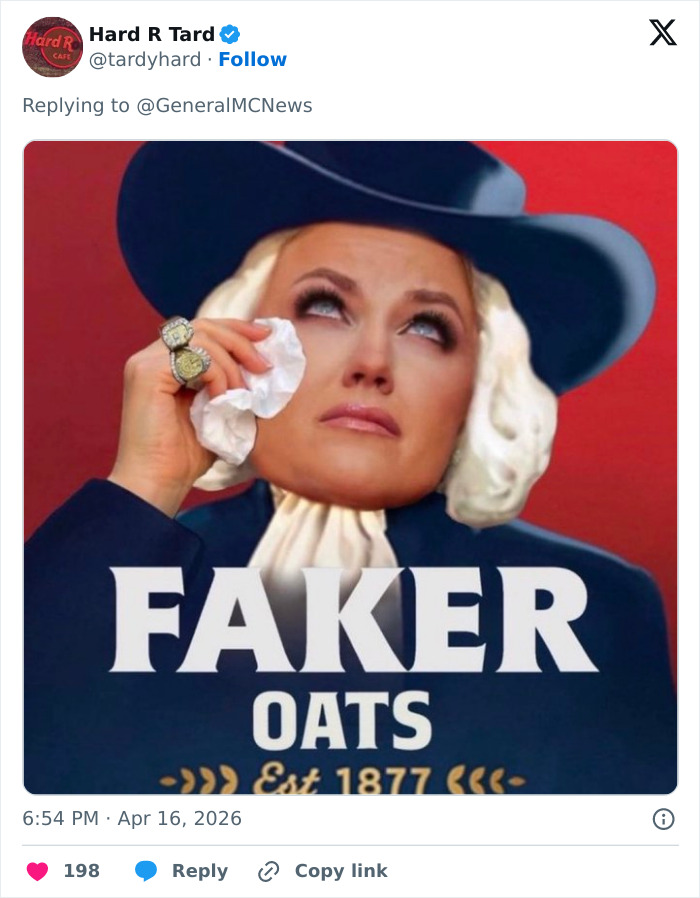The height and width of the screenshot is (898, 700).
Task: Toggle following via the Follow control
Action: coord(253,60)
